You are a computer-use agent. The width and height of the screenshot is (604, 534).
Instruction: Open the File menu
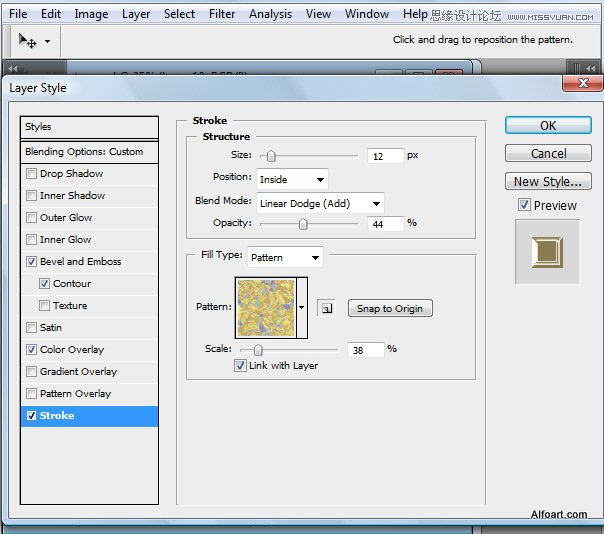click(x=18, y=14)
